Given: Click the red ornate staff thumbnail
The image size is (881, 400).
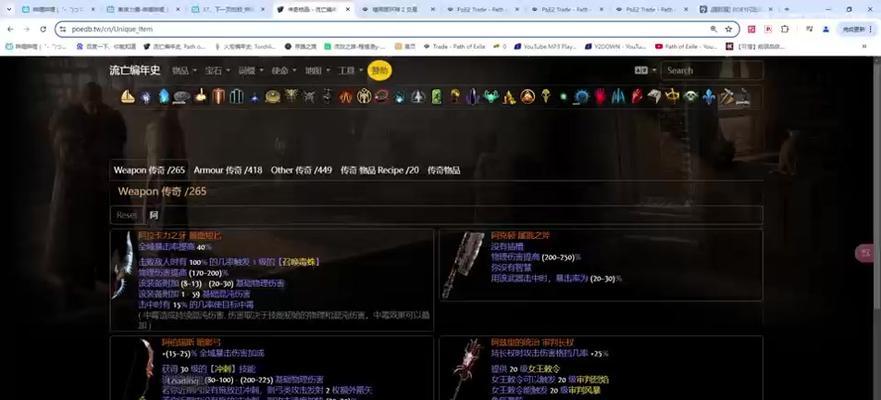Looking at the screenshot, I should [x=465, y=368].
